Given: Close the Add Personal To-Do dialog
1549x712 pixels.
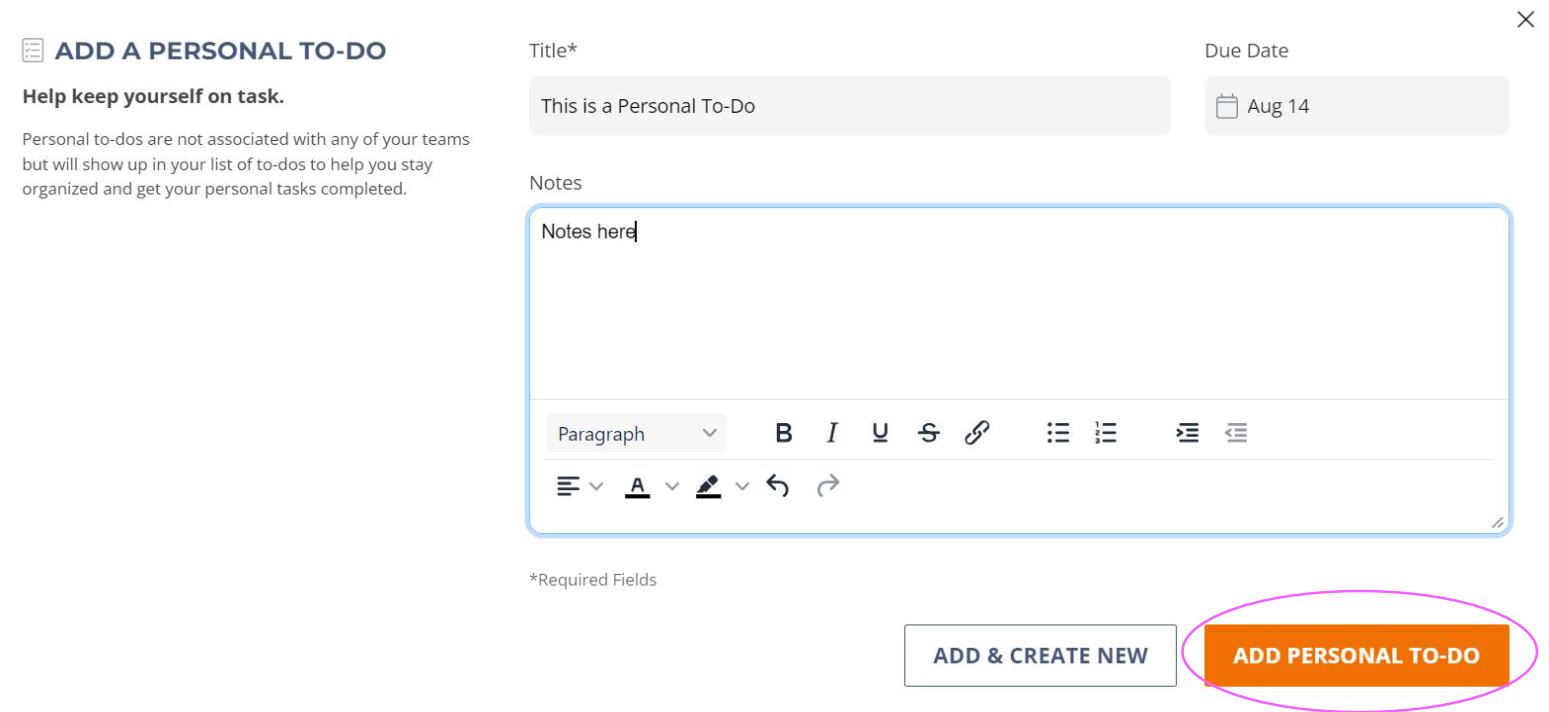Looking at the screenshot, I should (1525, 19).
